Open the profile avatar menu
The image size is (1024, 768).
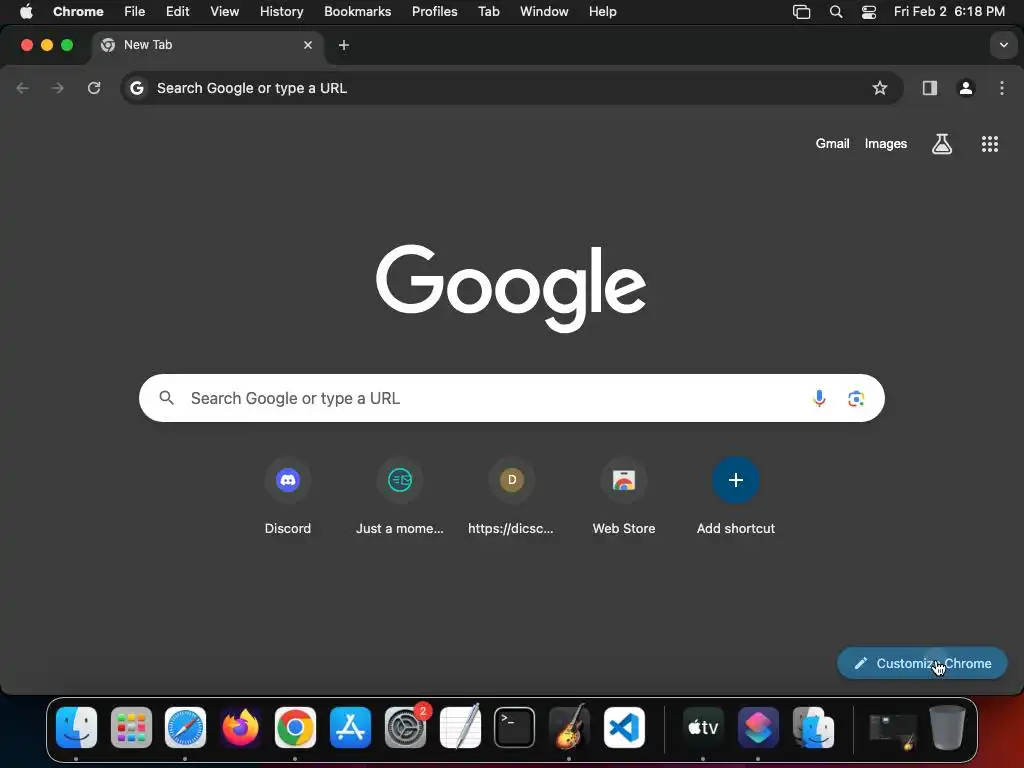(966, 88)
